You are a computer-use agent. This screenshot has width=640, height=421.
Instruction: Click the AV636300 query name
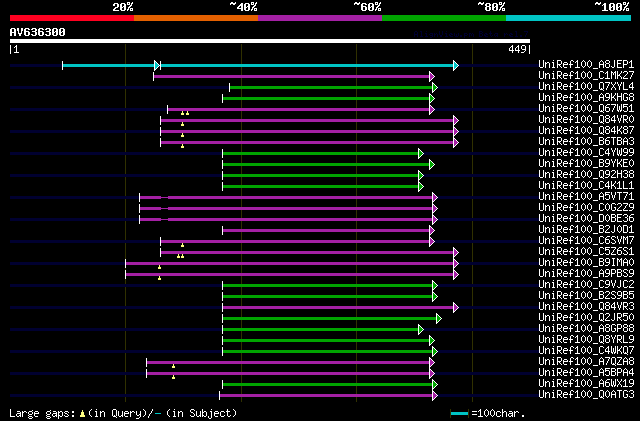click(38, 32)
